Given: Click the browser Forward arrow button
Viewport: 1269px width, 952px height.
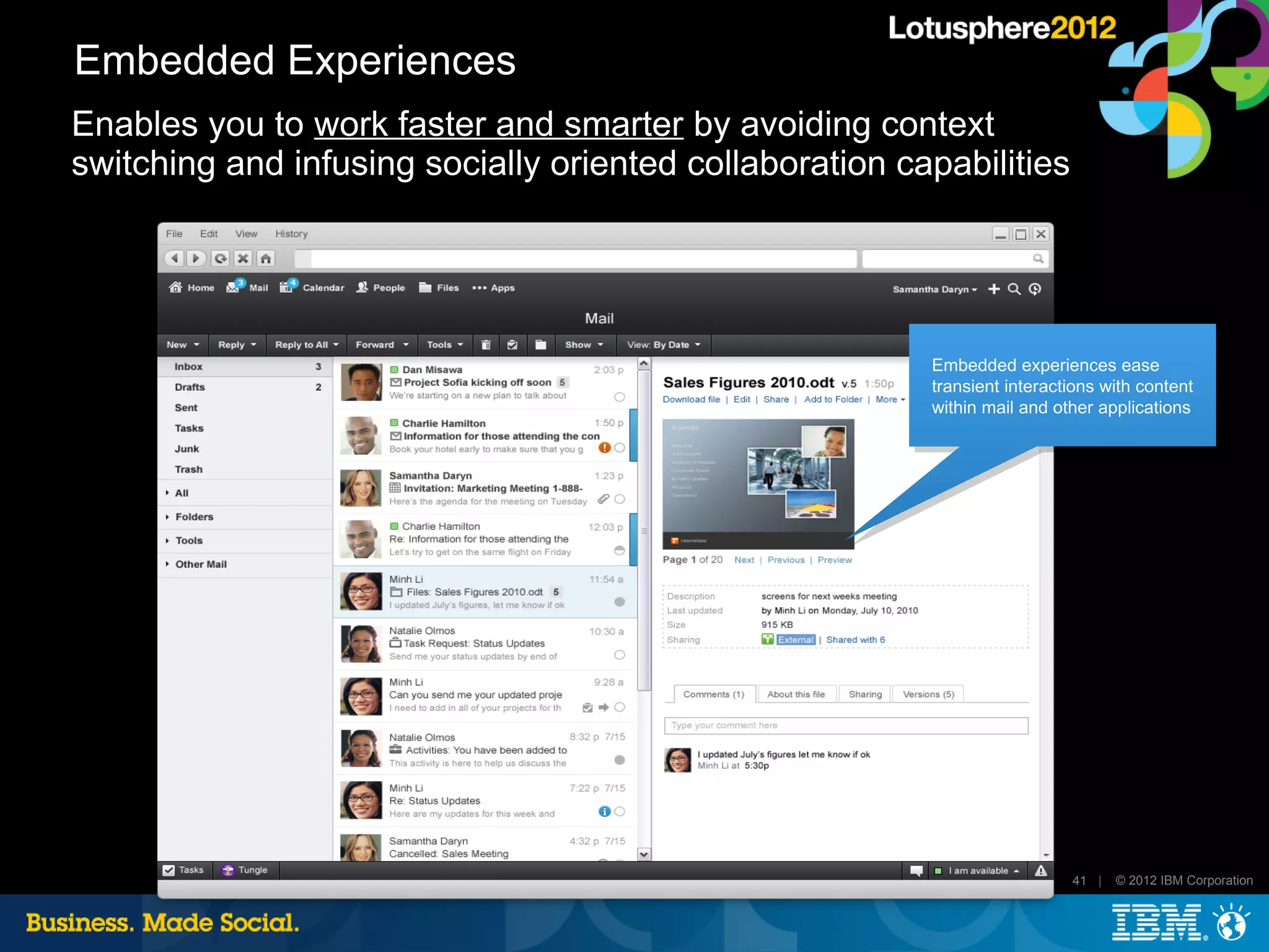Looking at the screenshot, I should tap(196, 258).
